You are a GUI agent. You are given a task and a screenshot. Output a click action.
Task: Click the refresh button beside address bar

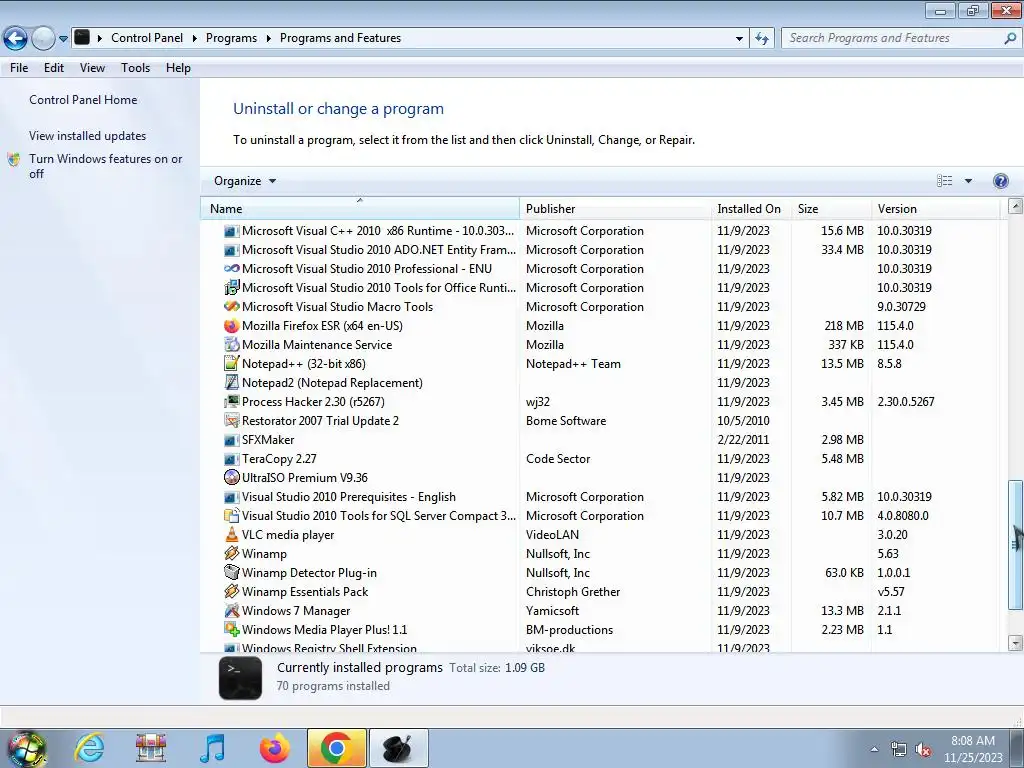point(761,38)
